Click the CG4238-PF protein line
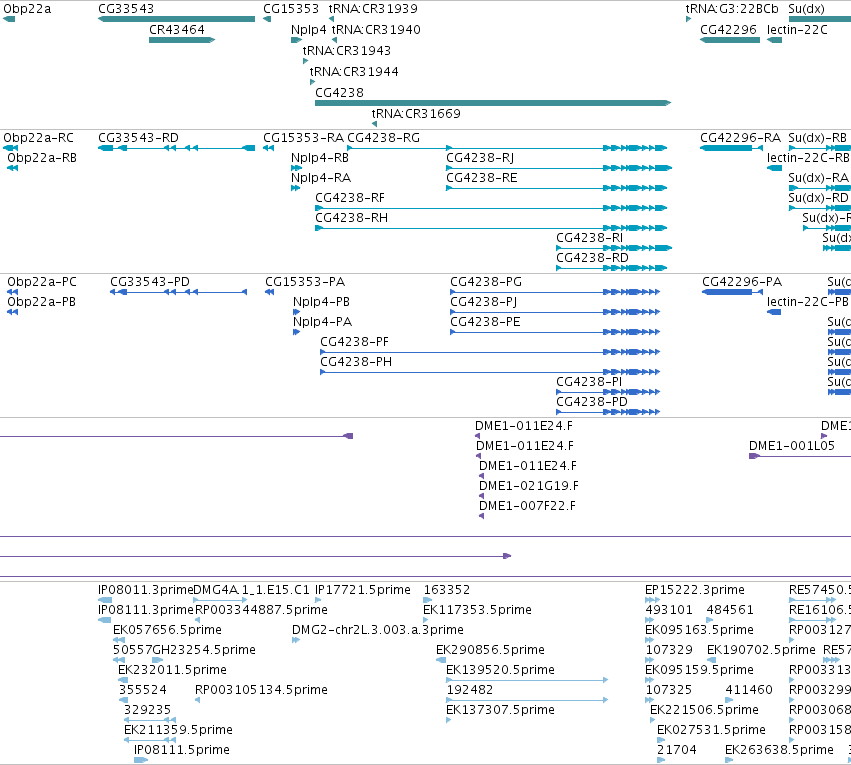Screen dimensions: 851x765 click(x=490, y=352)
